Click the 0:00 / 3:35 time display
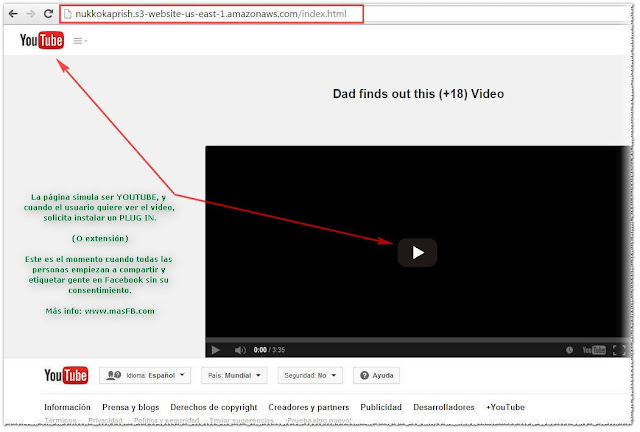Image resolution: width=640 pixels, height=432 pixels. tap(269, 350)
